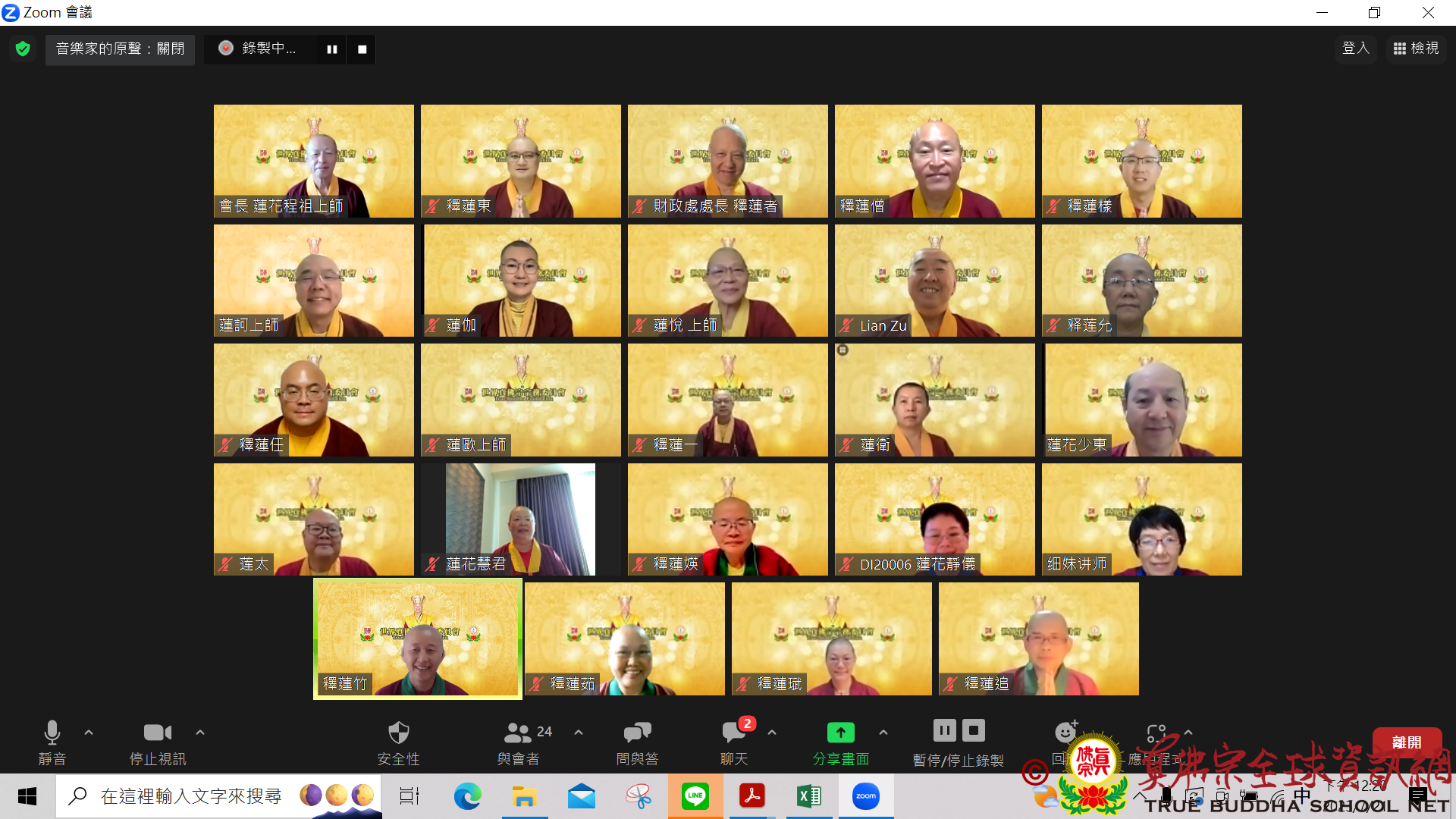Viewport: 1456px width, 819px height.
Task: Expand audio options arrow next to mute
Action: (89, 733)
